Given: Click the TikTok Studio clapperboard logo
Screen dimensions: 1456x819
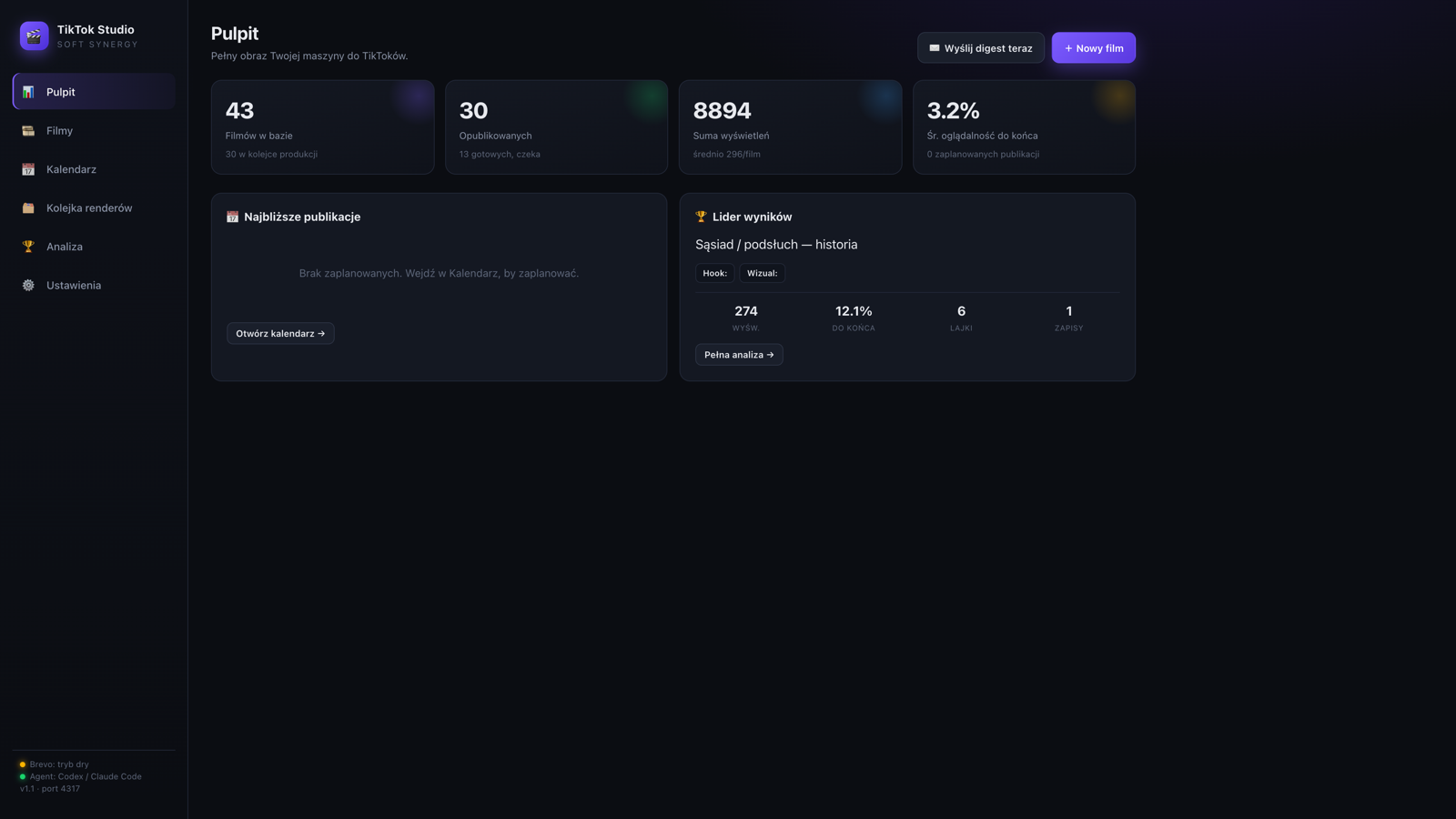Looking at the screenshot, I should point(35,36).
